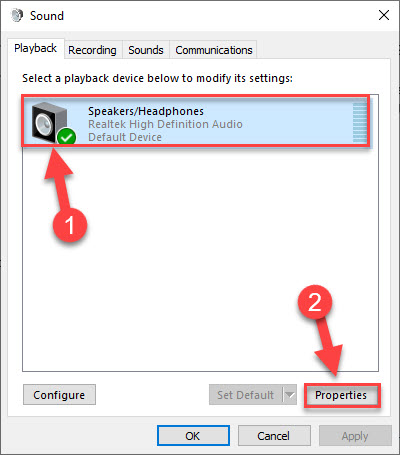Click the Speakers/Headphones speaker device icon
Image resolution: width=400 pixels, height=455 pixels.
click(x=49, y=122)
